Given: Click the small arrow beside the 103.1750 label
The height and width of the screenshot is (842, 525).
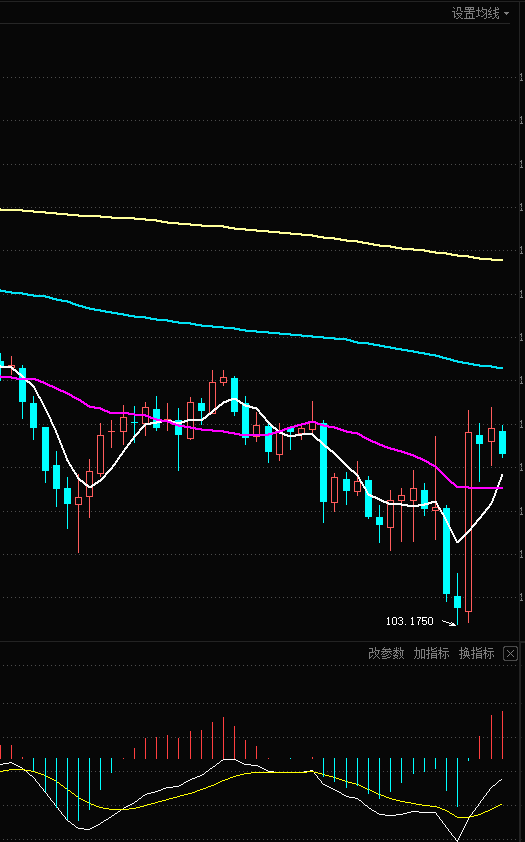Looking at the screenshot, I should [449, 622].
